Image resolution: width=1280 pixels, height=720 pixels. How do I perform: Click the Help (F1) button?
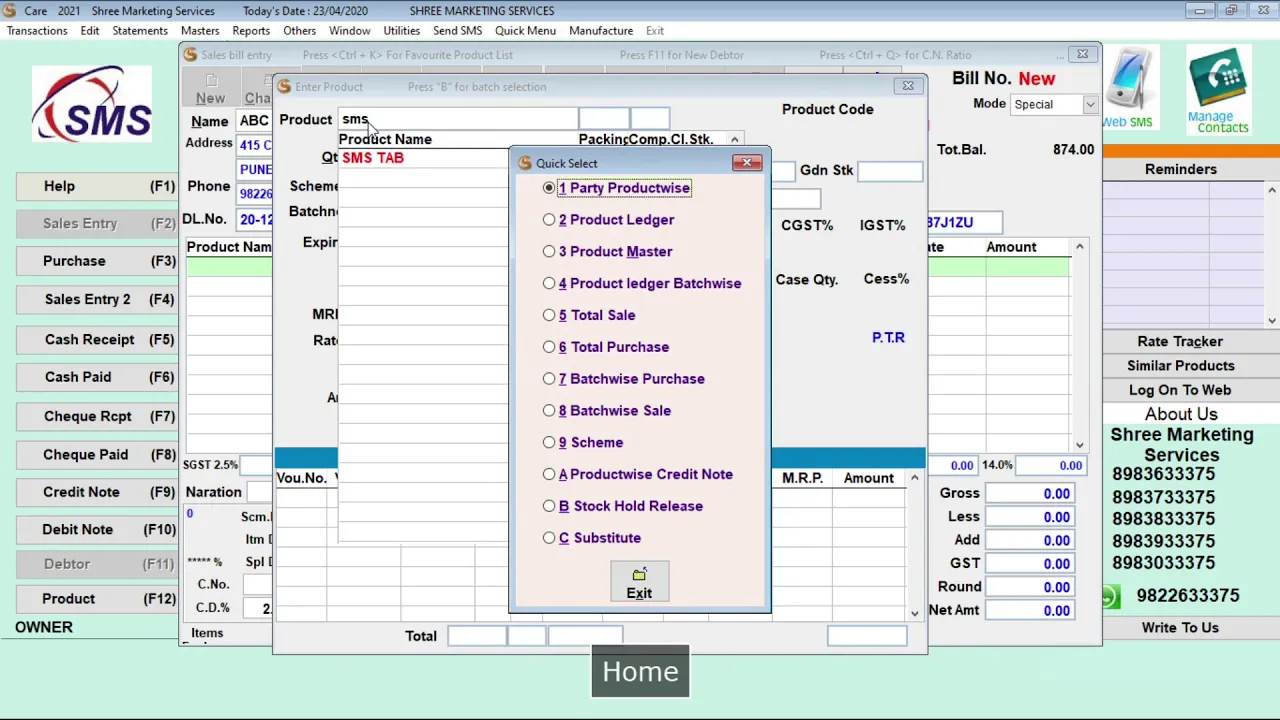(97, 186)
